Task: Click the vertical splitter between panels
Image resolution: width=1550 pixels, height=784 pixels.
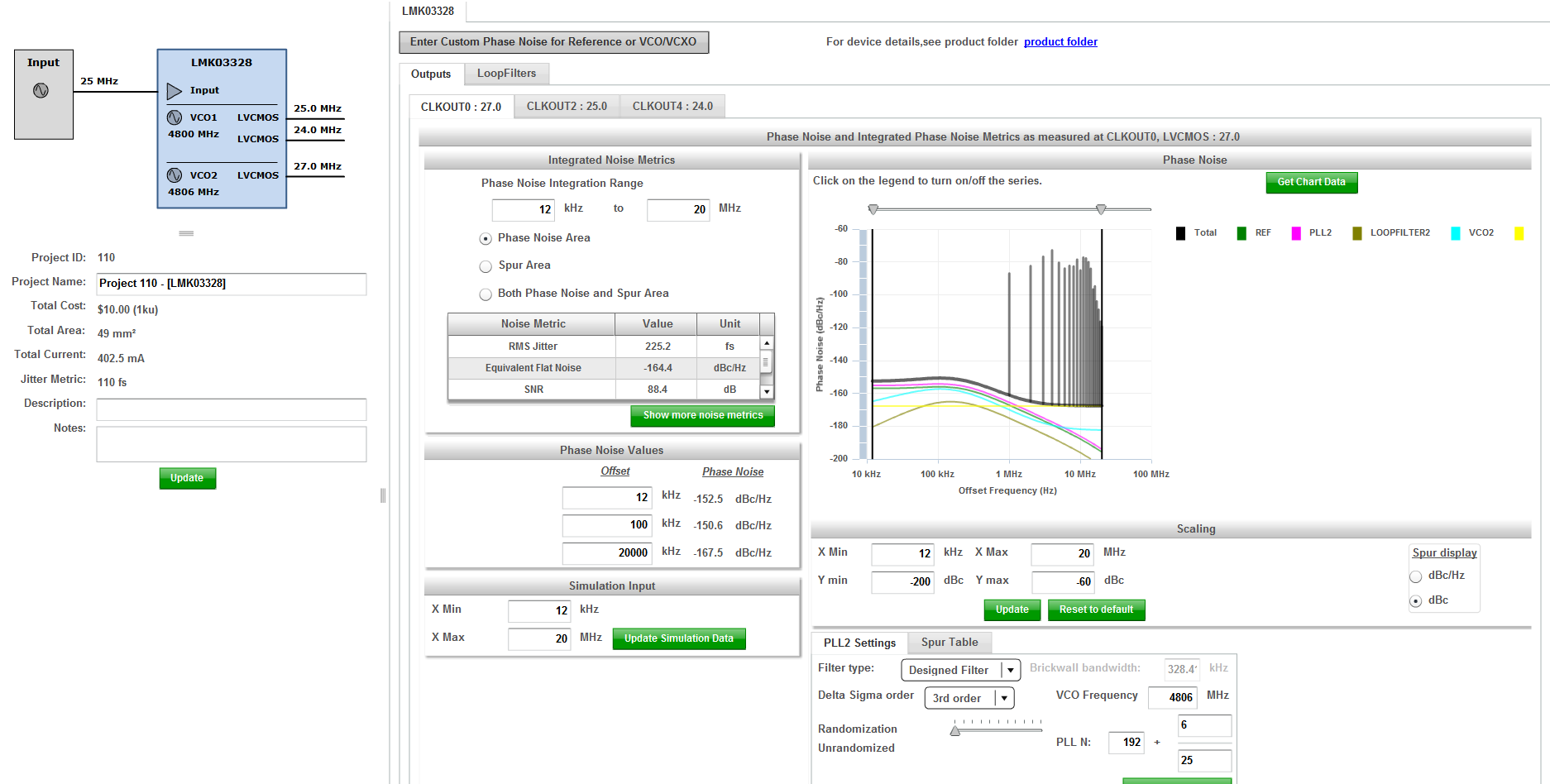Action: pos(383,495)
